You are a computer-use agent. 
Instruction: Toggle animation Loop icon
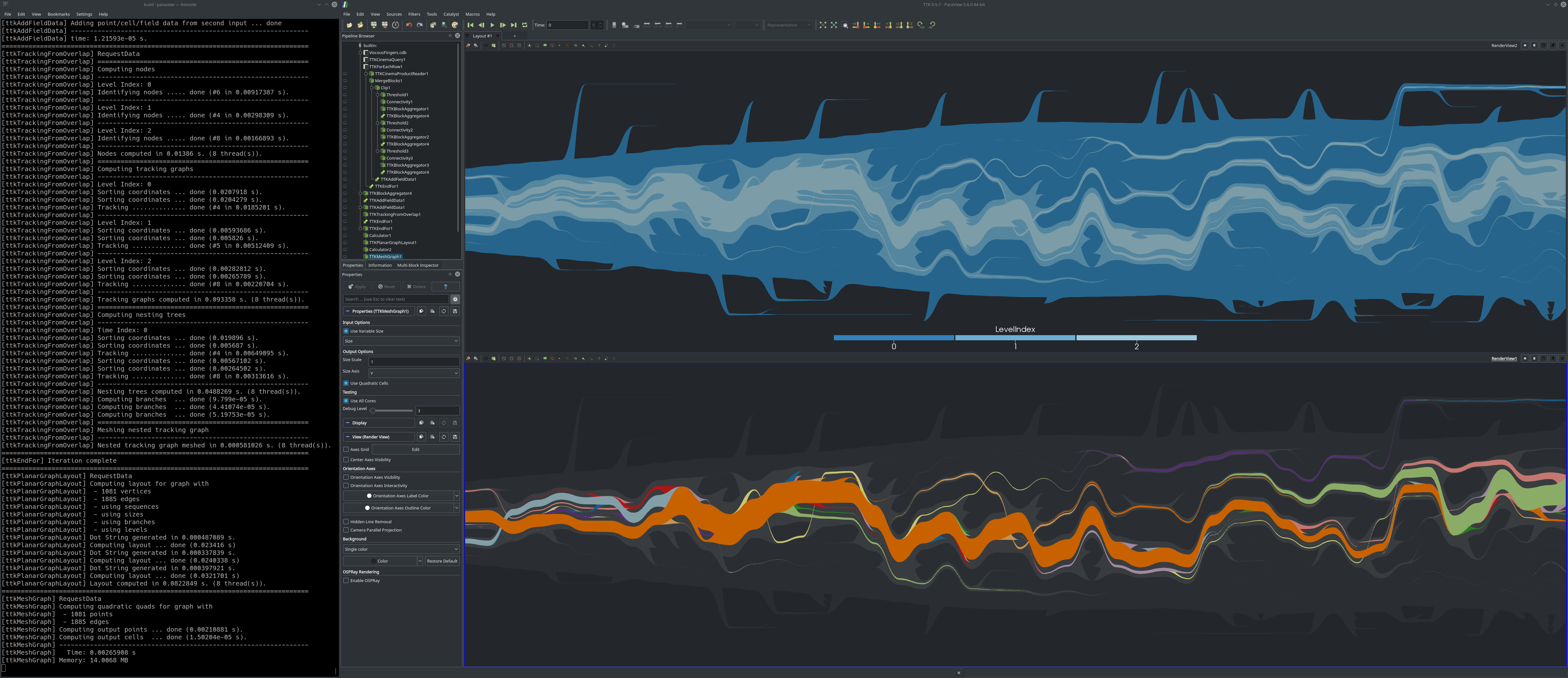[x=525, y=25]
